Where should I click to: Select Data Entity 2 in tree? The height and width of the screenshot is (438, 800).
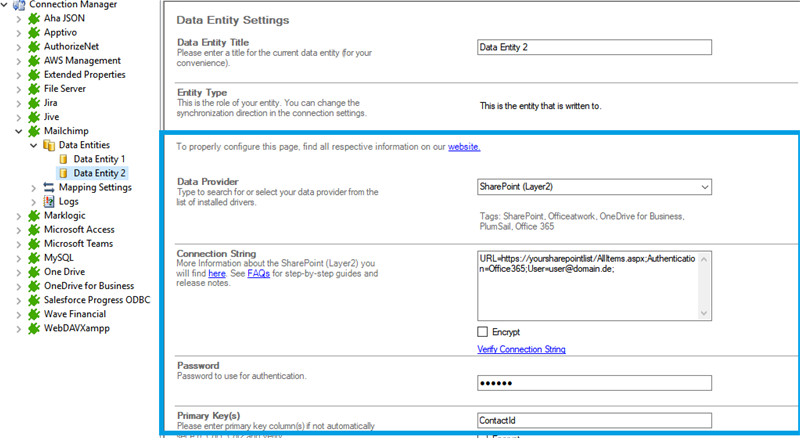99,173
